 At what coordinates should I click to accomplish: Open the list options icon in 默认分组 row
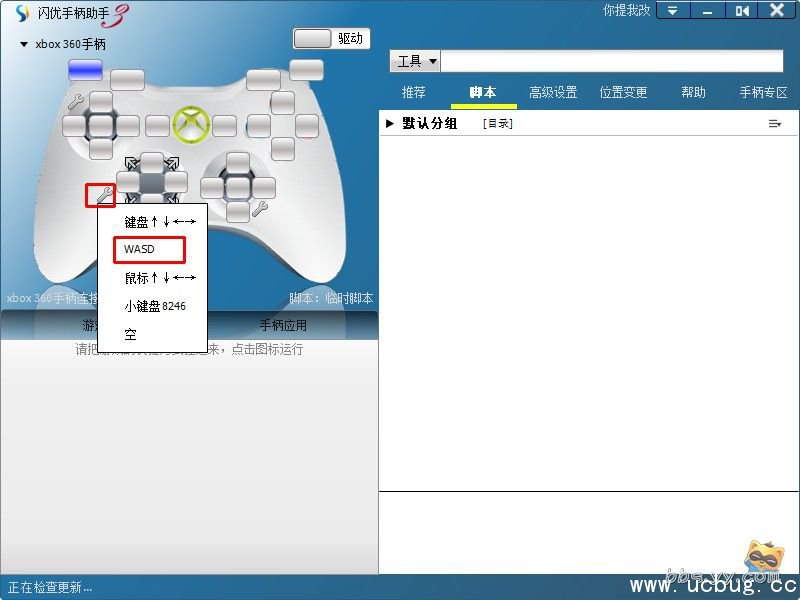pos(774,123)
